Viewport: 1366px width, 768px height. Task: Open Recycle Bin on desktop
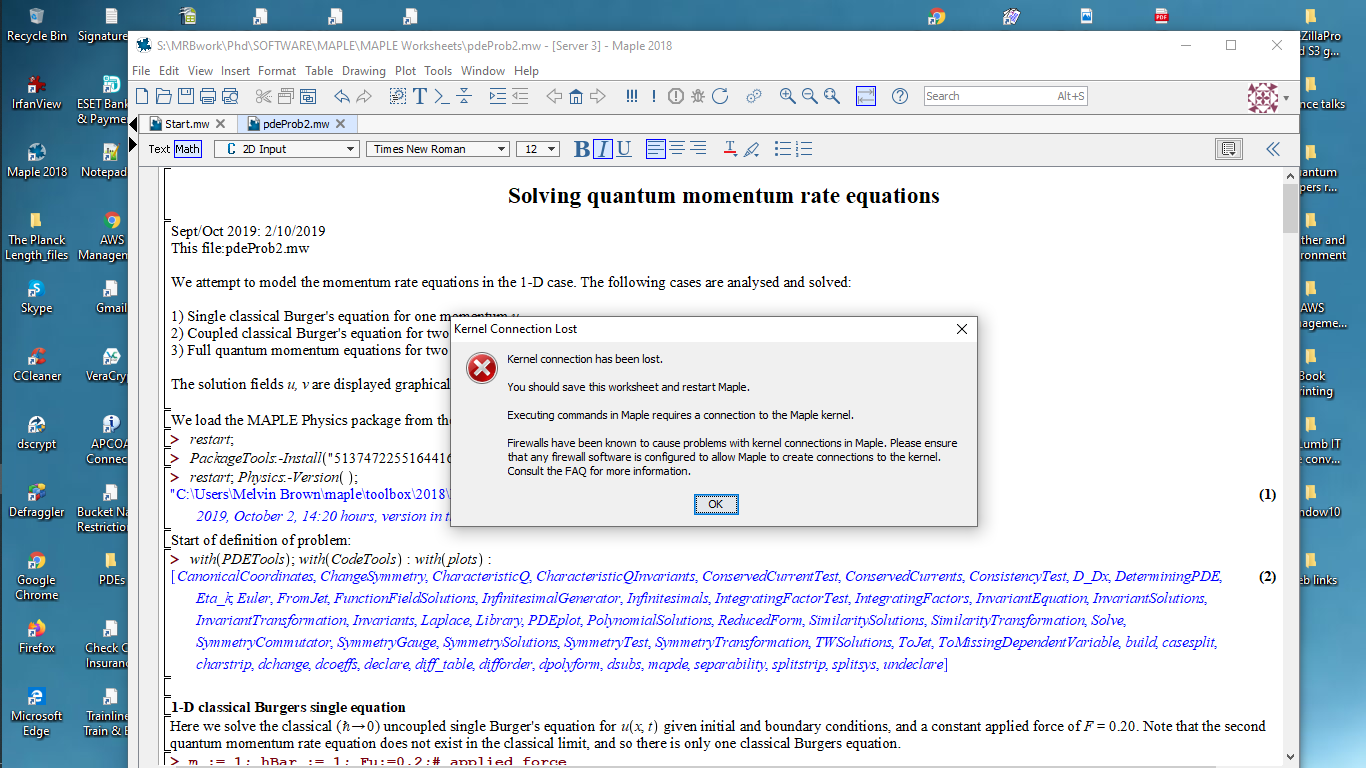[37, 24]
